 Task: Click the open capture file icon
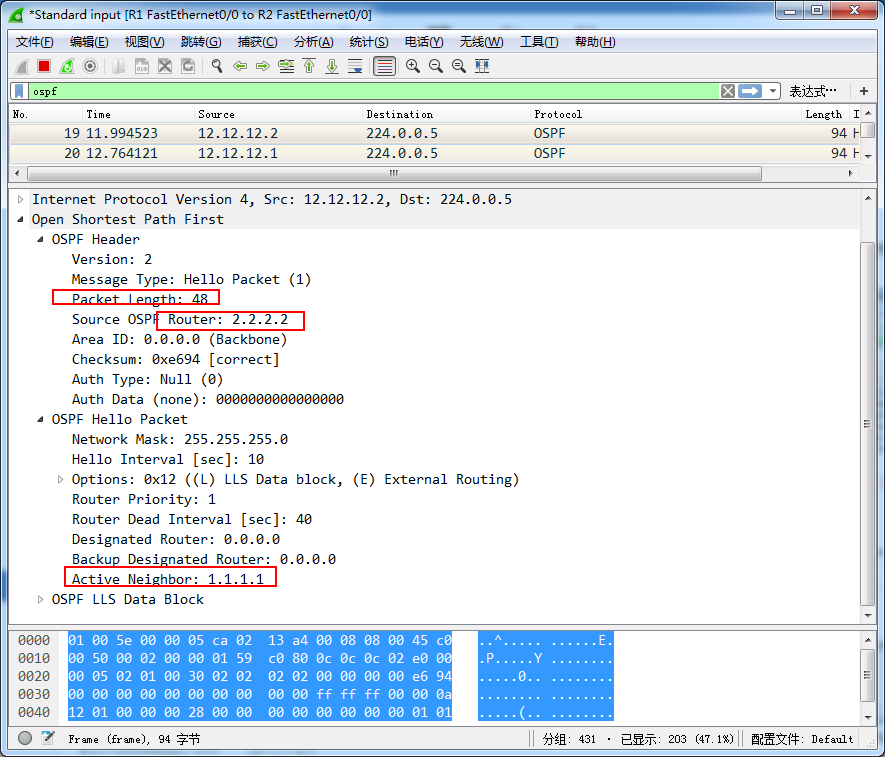pyautogui.click(x=118, y=67)
